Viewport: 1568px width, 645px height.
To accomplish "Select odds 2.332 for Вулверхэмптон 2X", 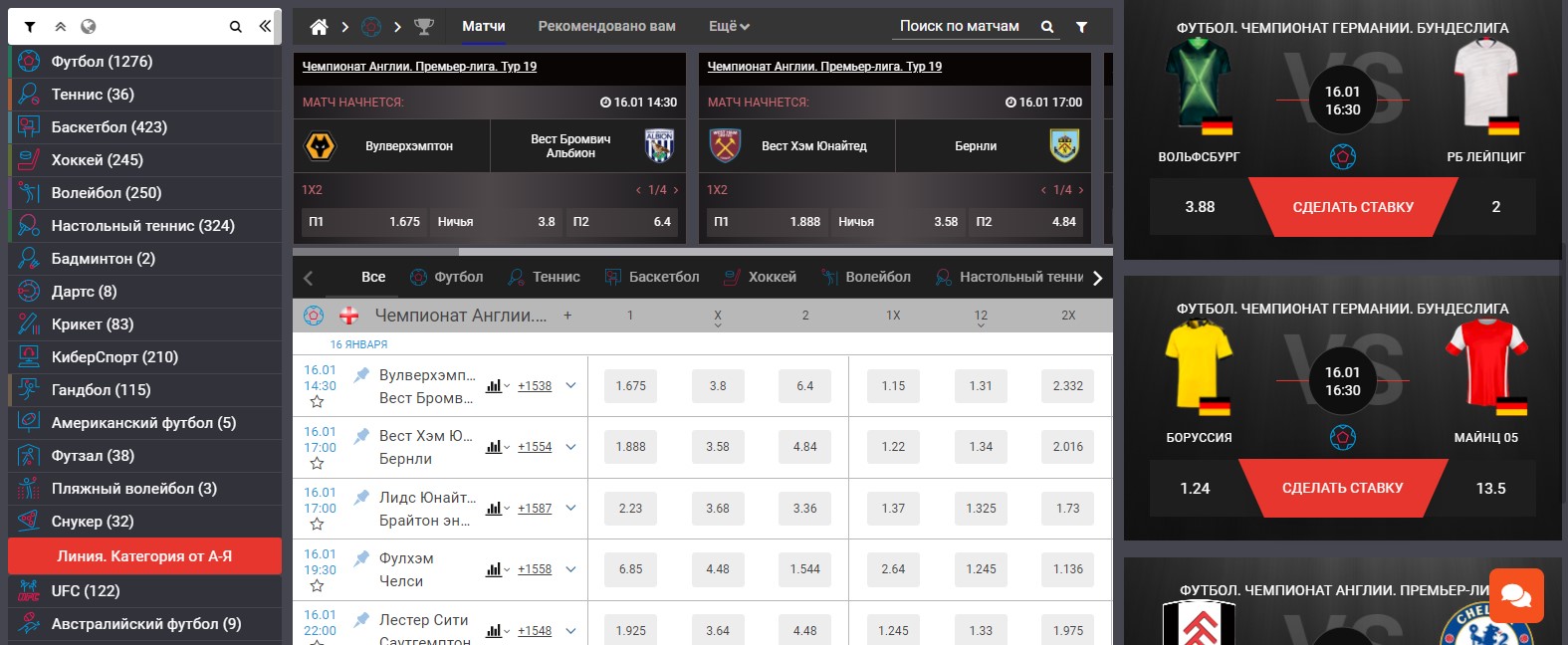I will click(1068, 386).
